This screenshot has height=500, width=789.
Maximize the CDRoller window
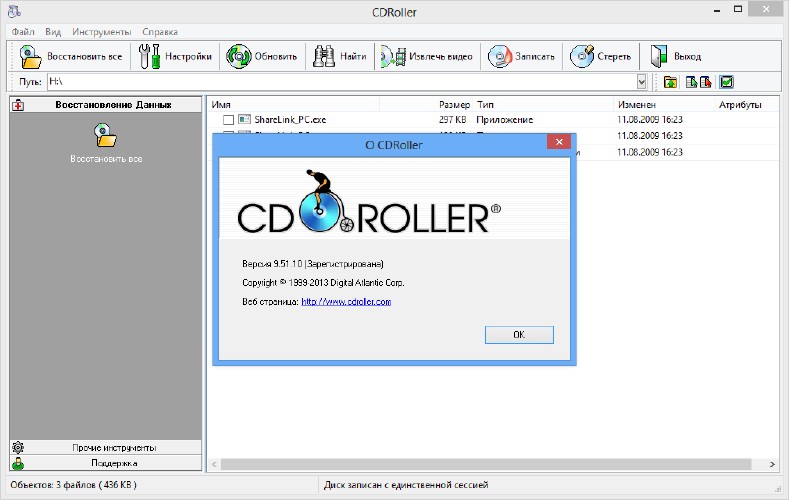(x=738, y=9)
